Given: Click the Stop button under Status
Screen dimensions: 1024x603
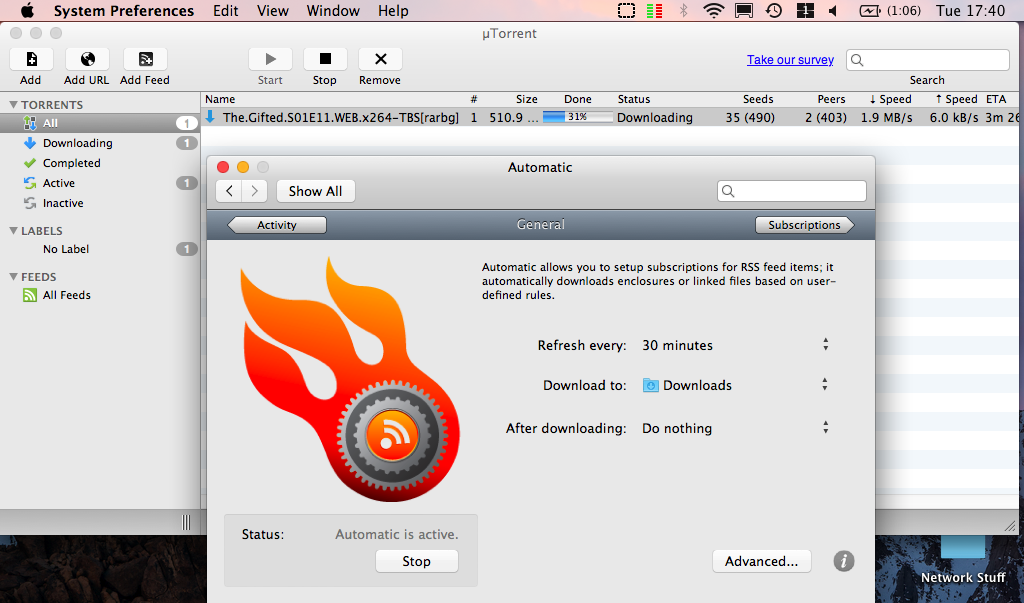Looking at the screenshot, I should [417, 561].
